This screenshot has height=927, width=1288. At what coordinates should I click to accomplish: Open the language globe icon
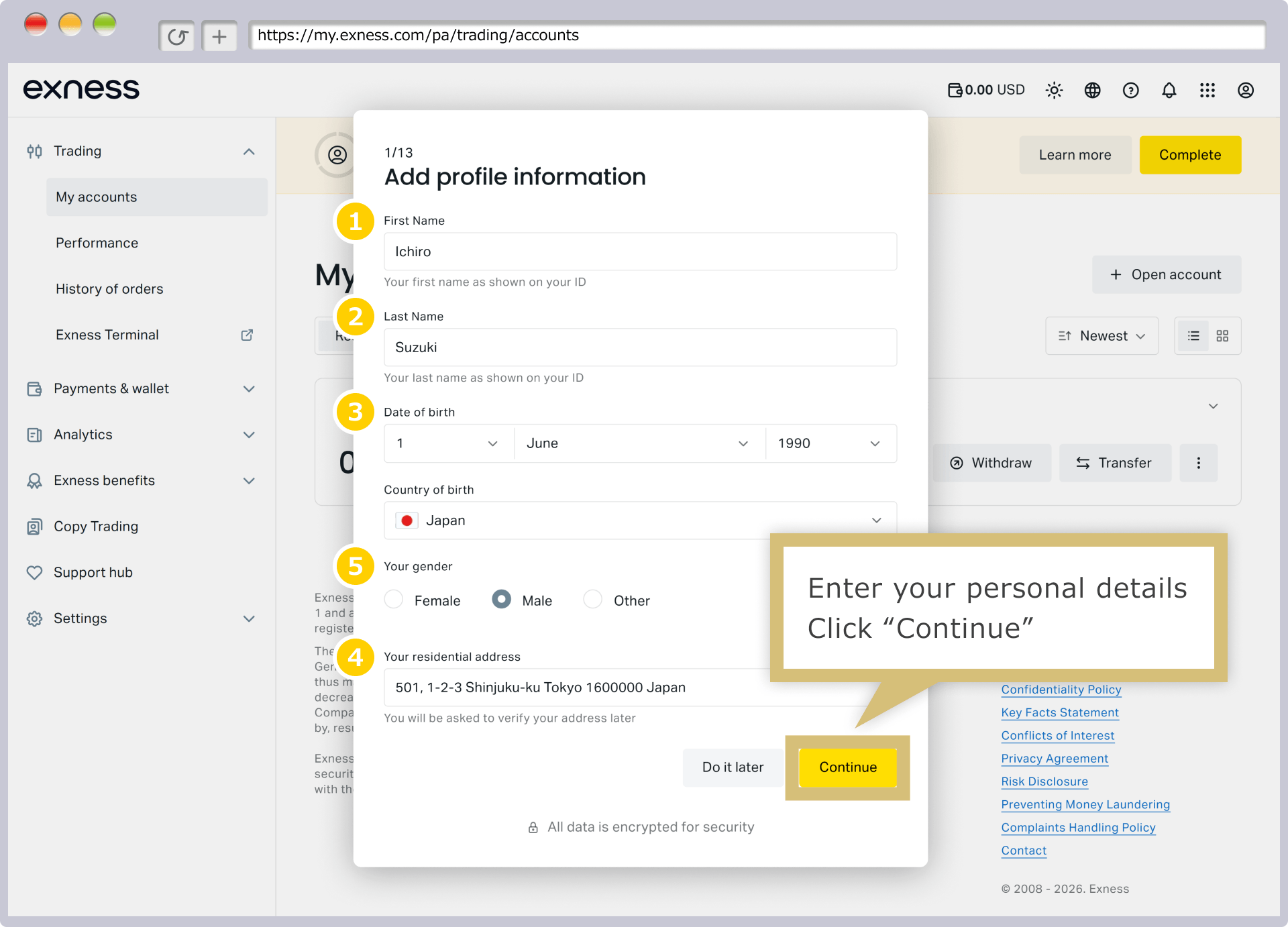click(x=1092, y=90)
